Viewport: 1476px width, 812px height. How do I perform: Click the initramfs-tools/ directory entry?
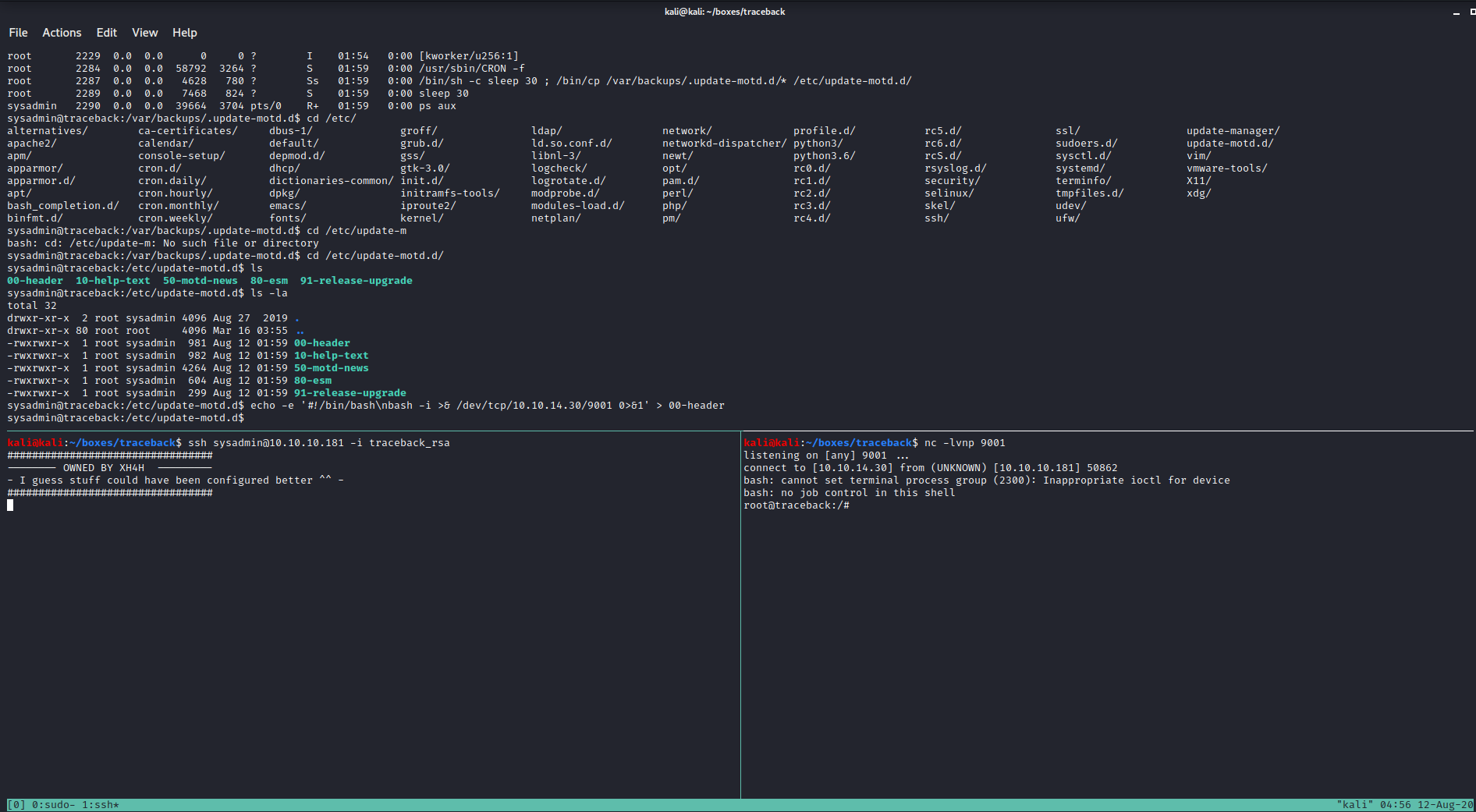(x=450, y=193)
